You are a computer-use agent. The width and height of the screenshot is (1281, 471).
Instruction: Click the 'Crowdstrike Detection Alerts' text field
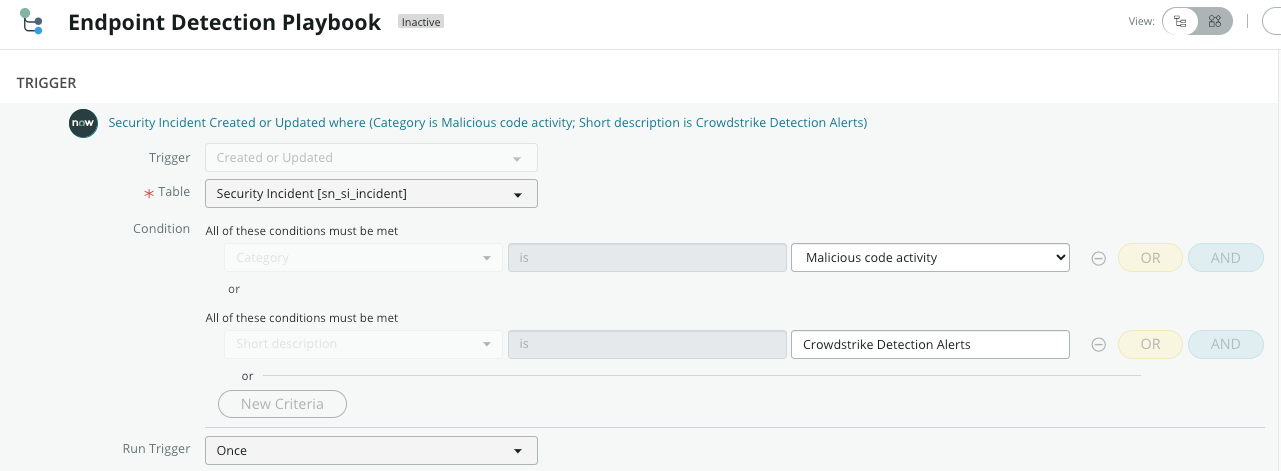click(930, 344)
